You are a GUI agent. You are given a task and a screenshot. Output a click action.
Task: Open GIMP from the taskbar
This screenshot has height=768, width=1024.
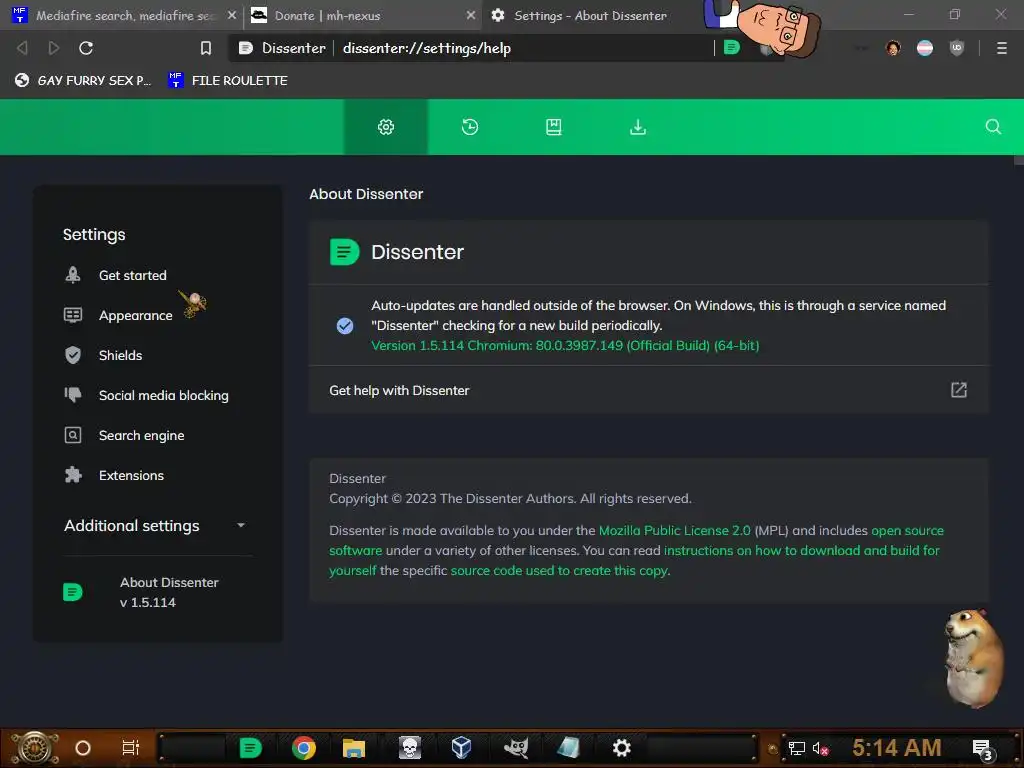516,748
